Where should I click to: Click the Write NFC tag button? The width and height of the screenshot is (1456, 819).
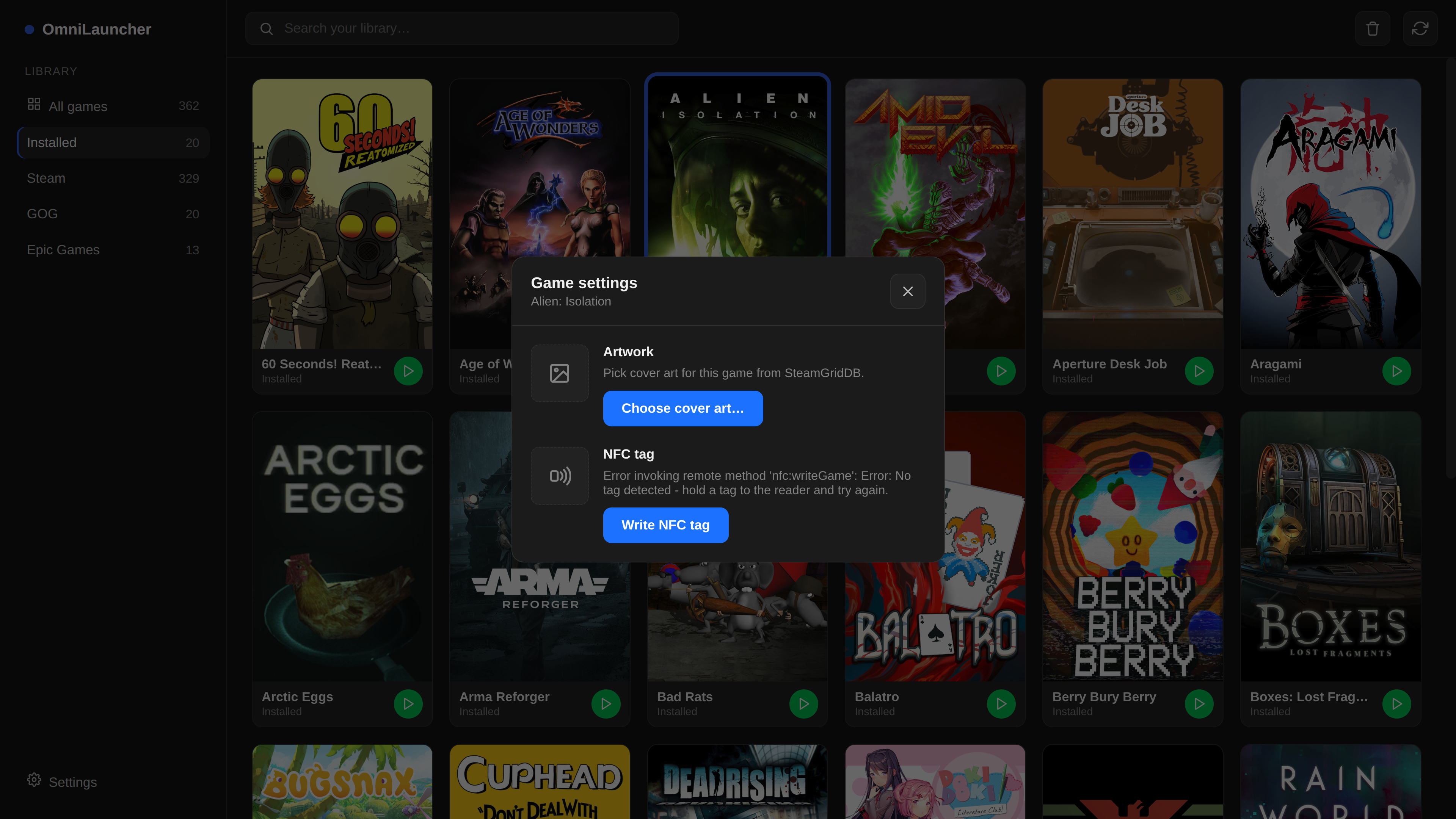tap(665, 525)
